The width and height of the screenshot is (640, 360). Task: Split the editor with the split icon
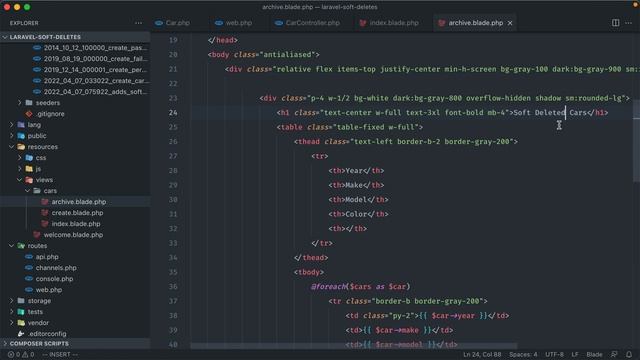[x=615, y=23]
